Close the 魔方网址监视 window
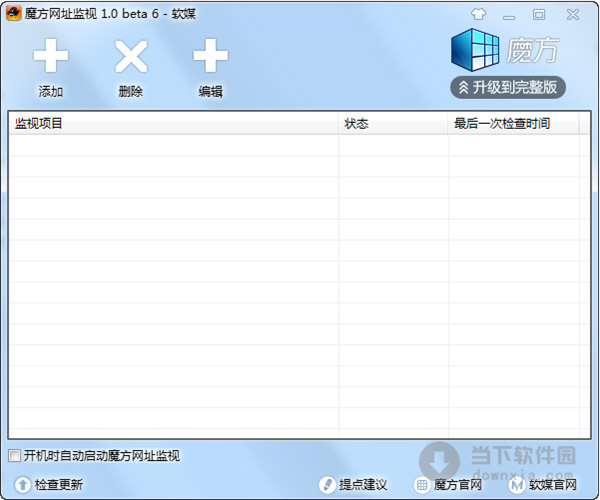The height and width of the screenshot is (500, 600). 573,15
